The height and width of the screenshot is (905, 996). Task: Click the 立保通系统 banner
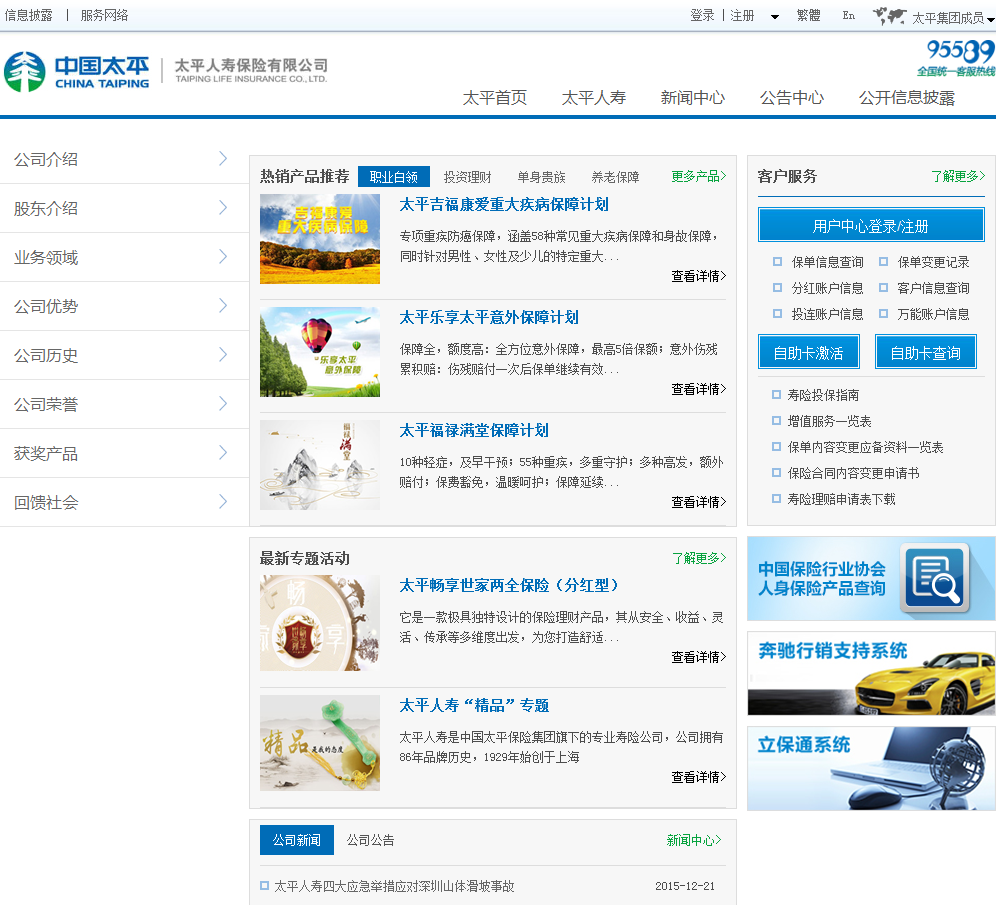[871, 768]
